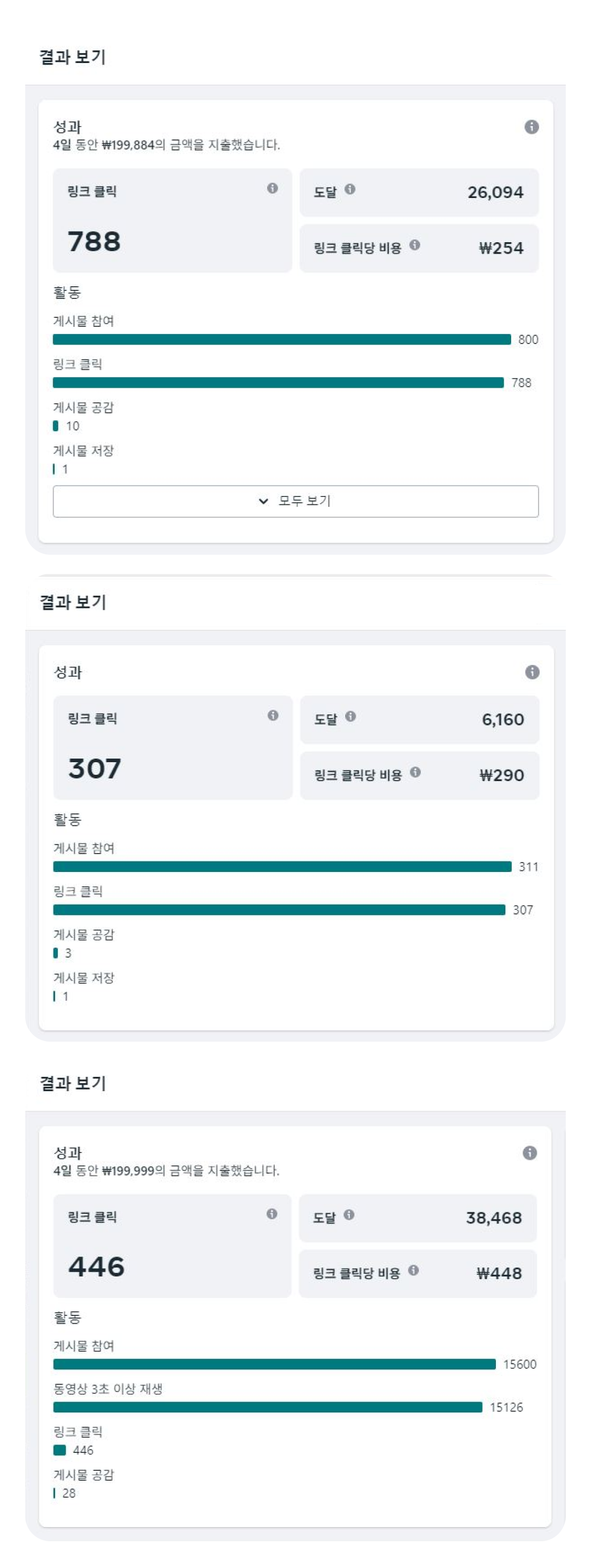Click the chevron arrow in 모두 보기 button
Screen dimensions: 591x1568
[264, 501]
